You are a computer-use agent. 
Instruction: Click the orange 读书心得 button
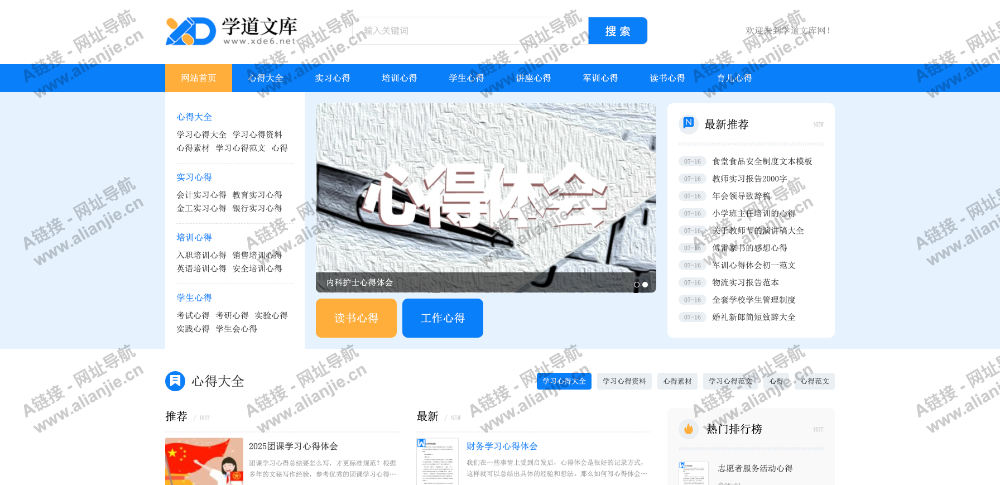[x=356, y=318]
